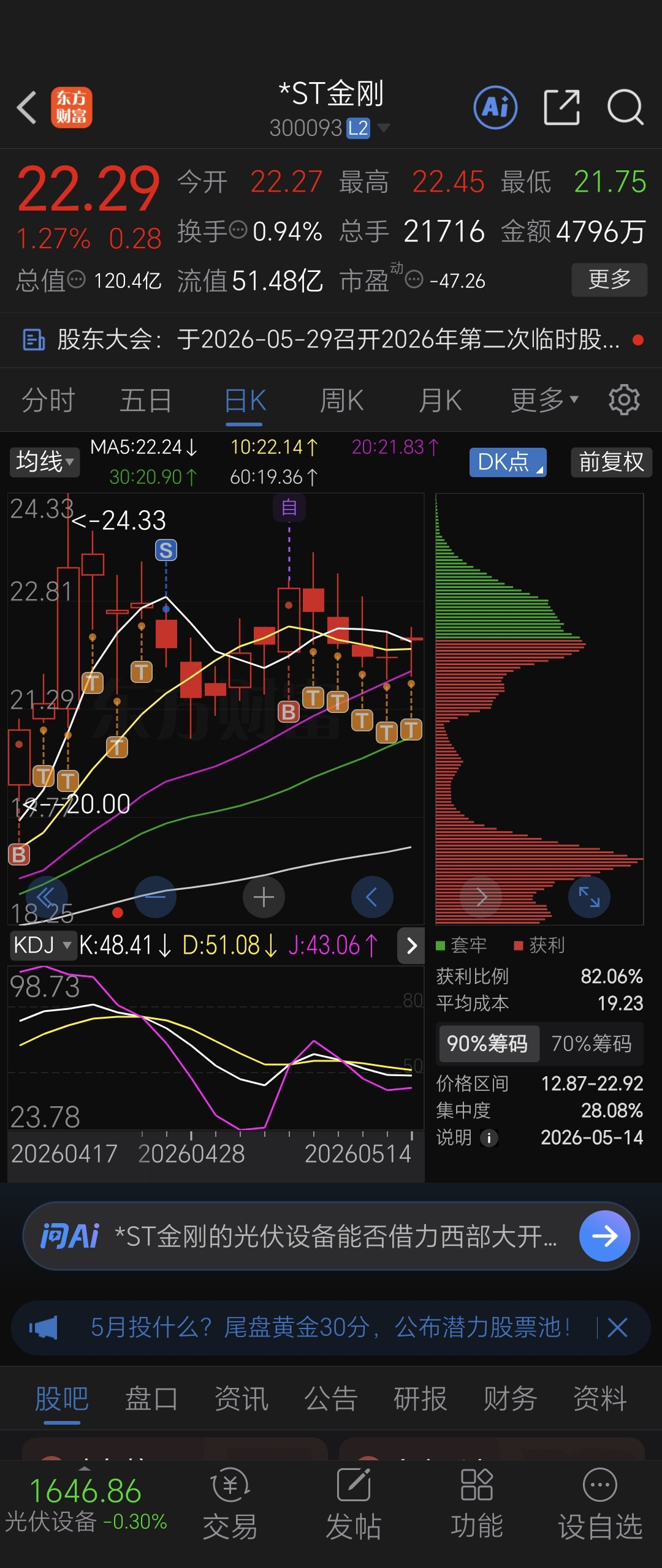Viewport: 662px width, 1568px height.
Task: Send the 问Ai question arrow button
Action: point(605,1236)
